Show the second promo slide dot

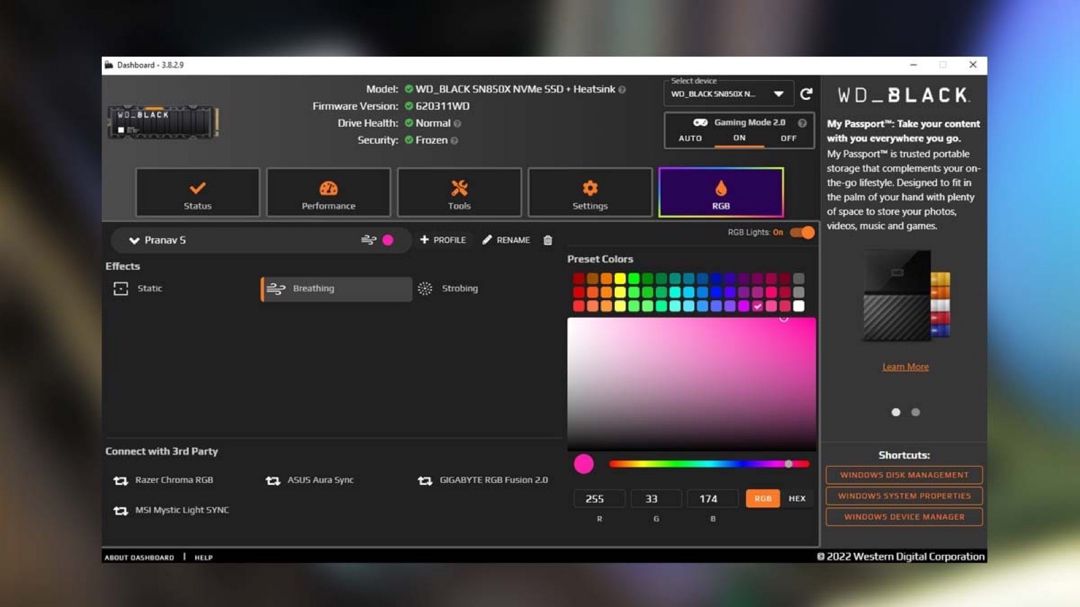tap(915, 412)
